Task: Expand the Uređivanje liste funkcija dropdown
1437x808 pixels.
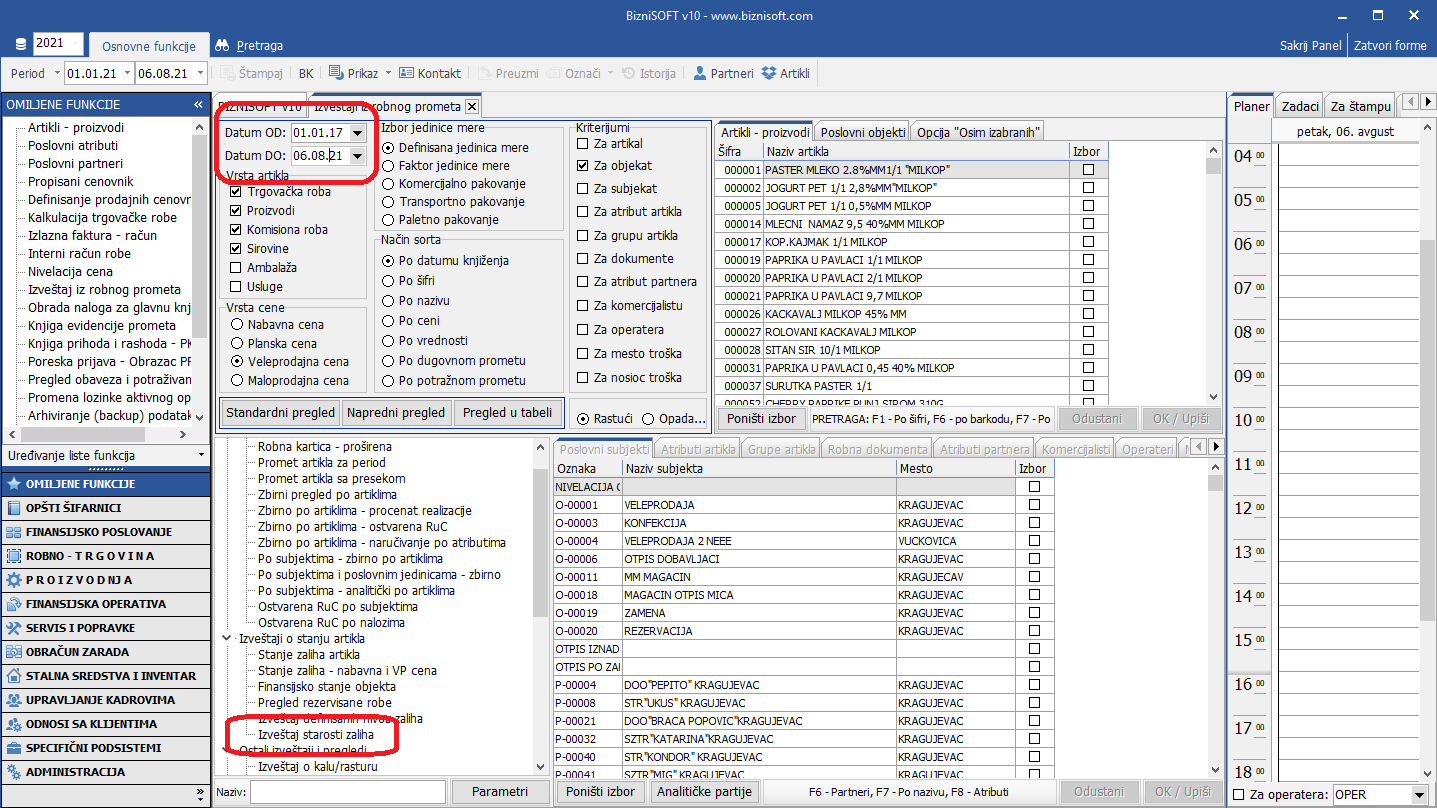Action: point(201,456)
